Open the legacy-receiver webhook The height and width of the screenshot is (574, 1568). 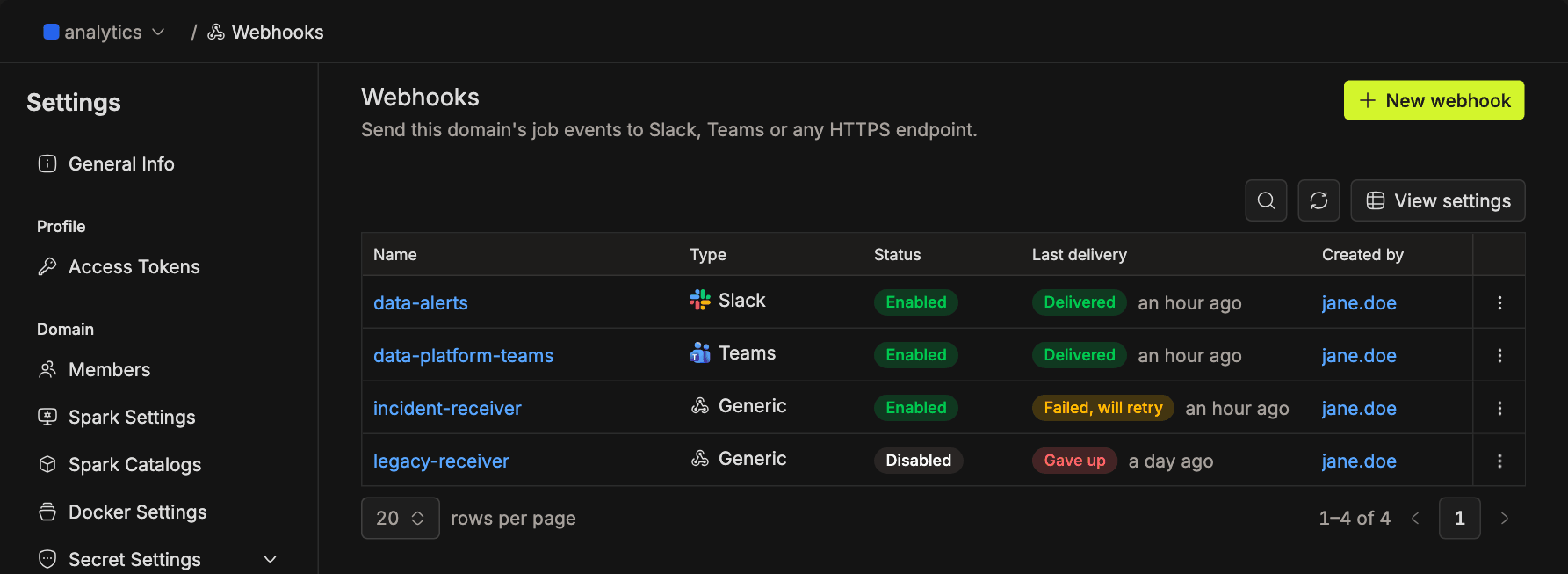441,461
